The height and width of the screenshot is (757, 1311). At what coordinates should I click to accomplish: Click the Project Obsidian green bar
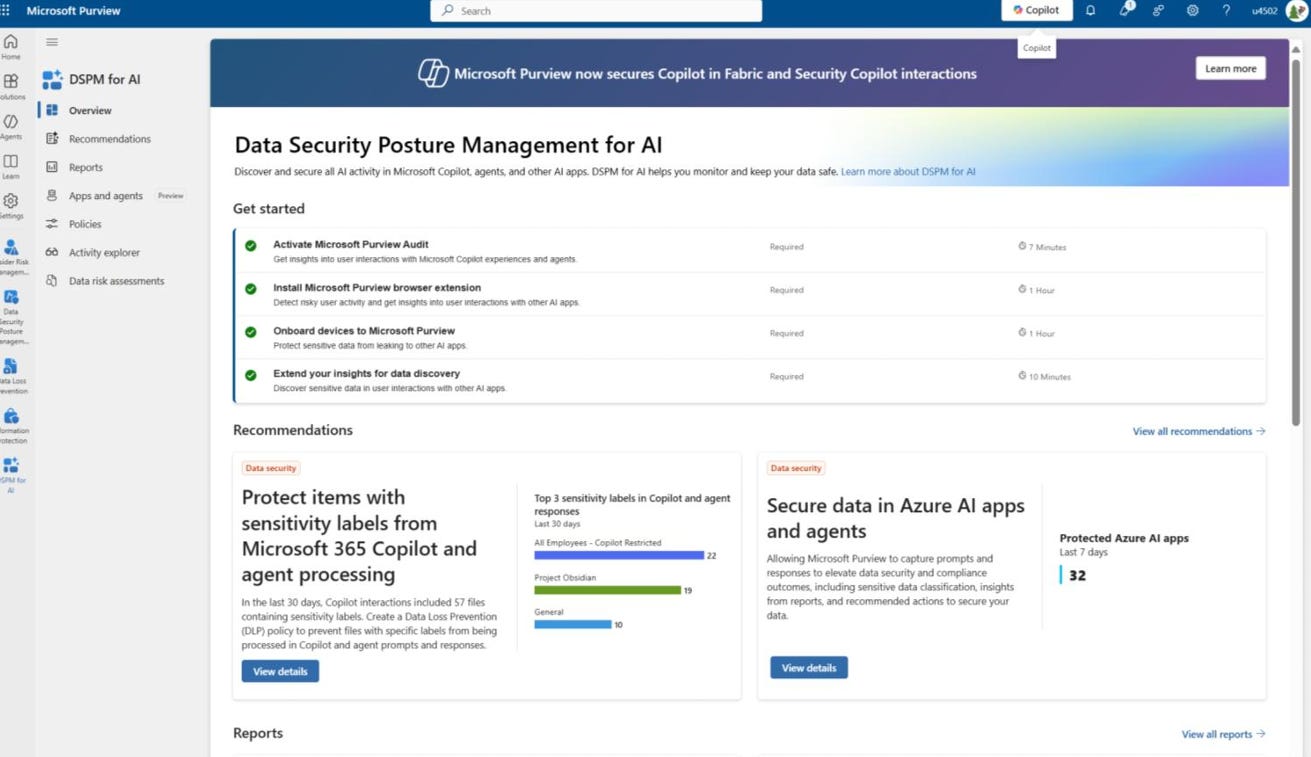point(607,590)
